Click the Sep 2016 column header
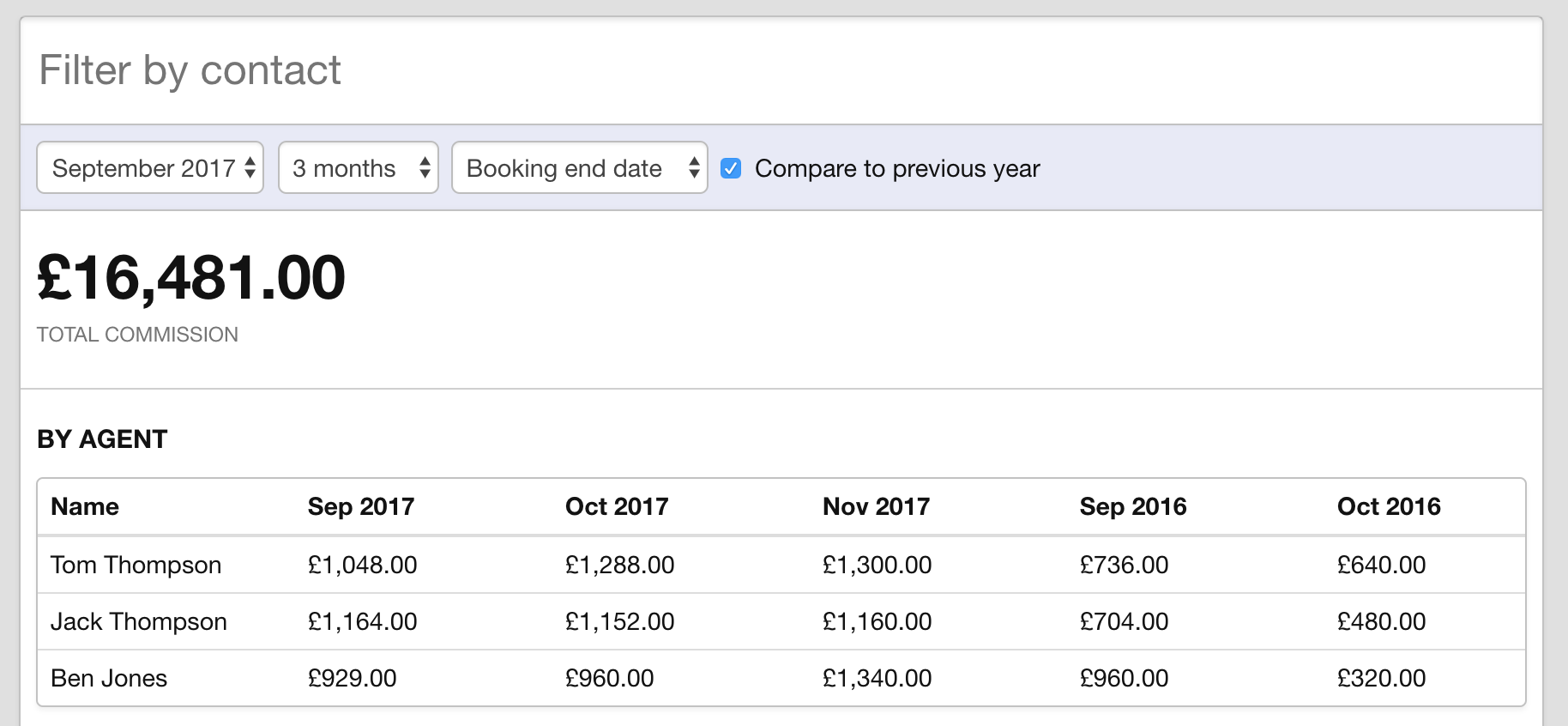 pos(1133,506)
